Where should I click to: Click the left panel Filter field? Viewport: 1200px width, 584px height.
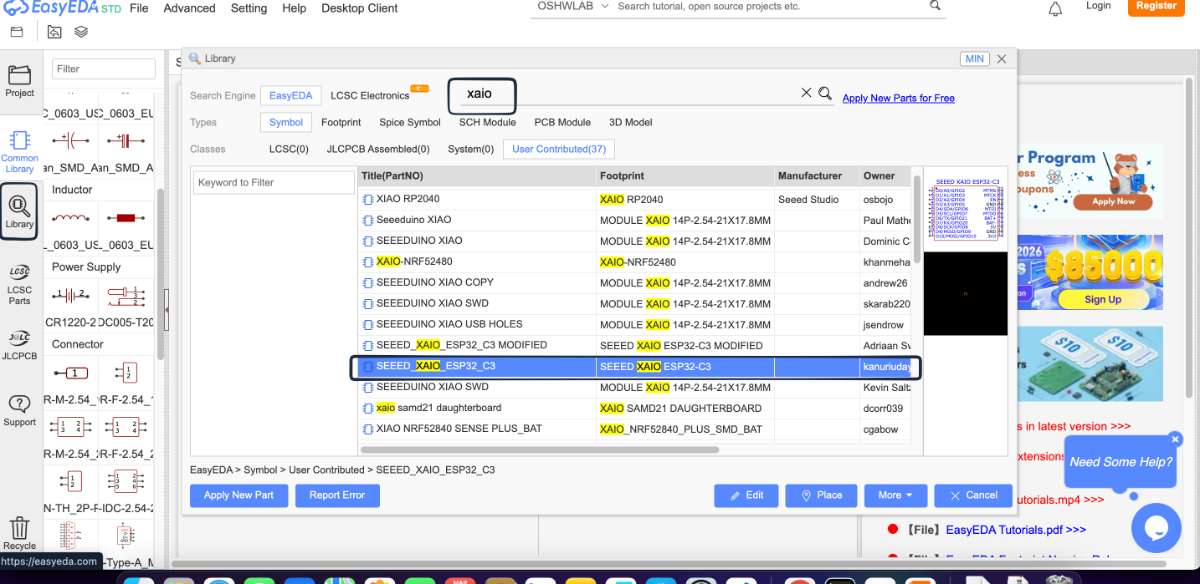tap(104, 69)
